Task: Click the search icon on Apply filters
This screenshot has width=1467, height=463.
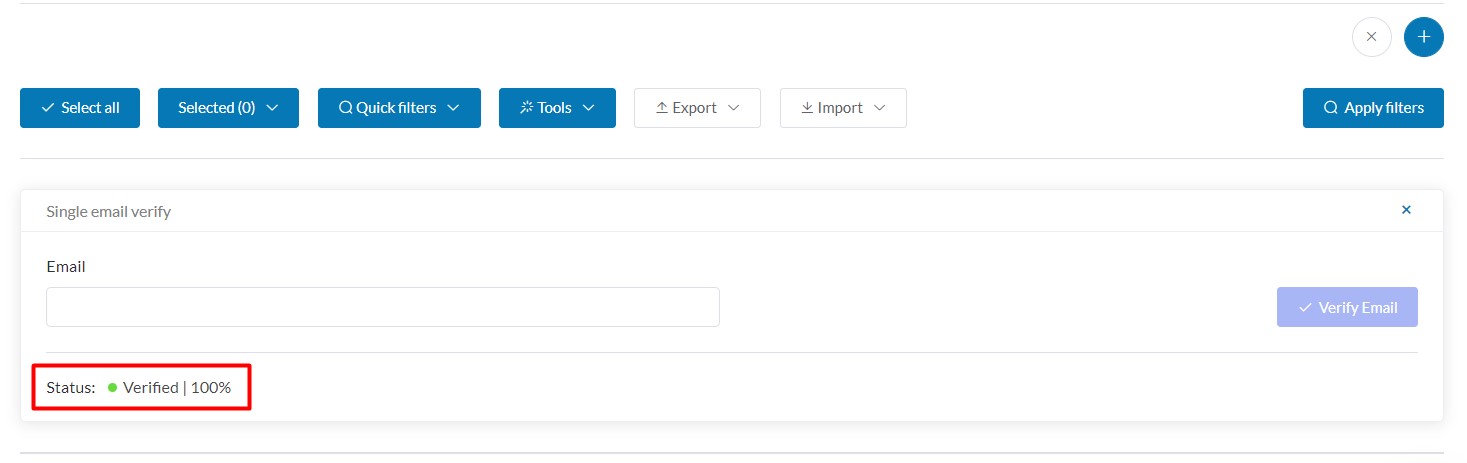Action: 1331,108
